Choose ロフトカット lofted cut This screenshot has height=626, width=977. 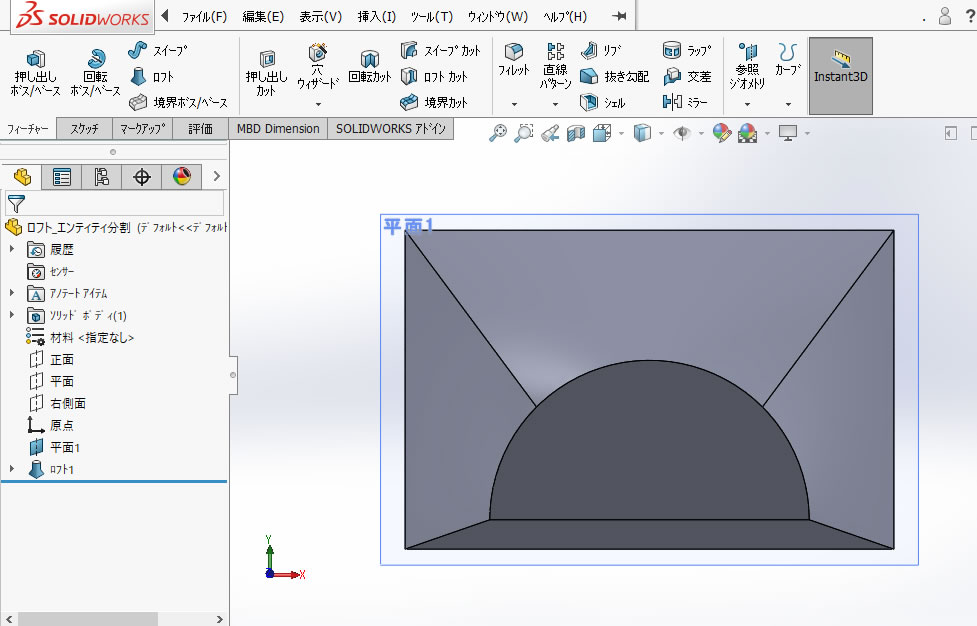[434, 77]
